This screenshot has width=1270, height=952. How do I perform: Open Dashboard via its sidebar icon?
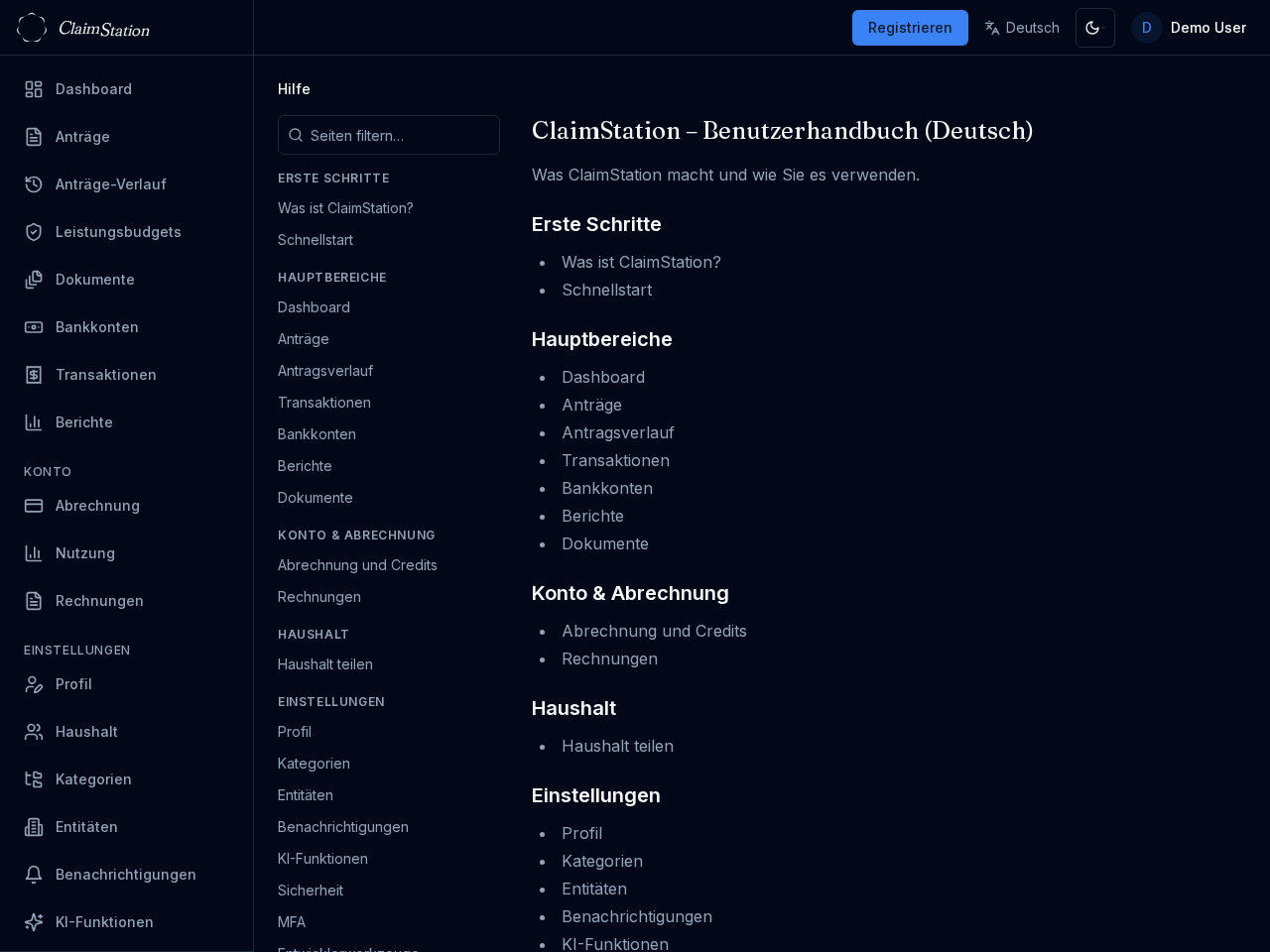[34, 89]
